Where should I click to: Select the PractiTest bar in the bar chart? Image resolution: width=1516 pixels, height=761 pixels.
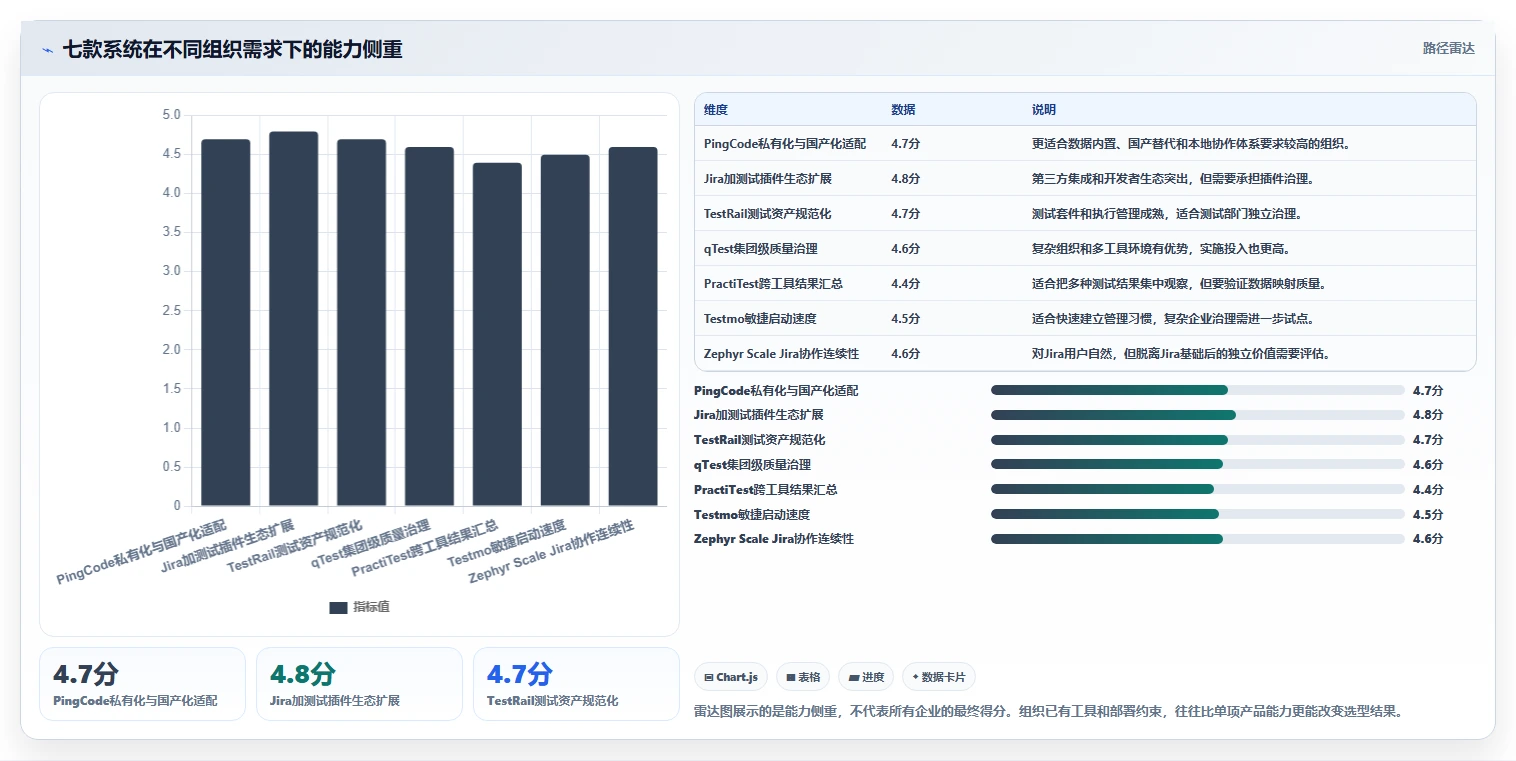(497, 334)
